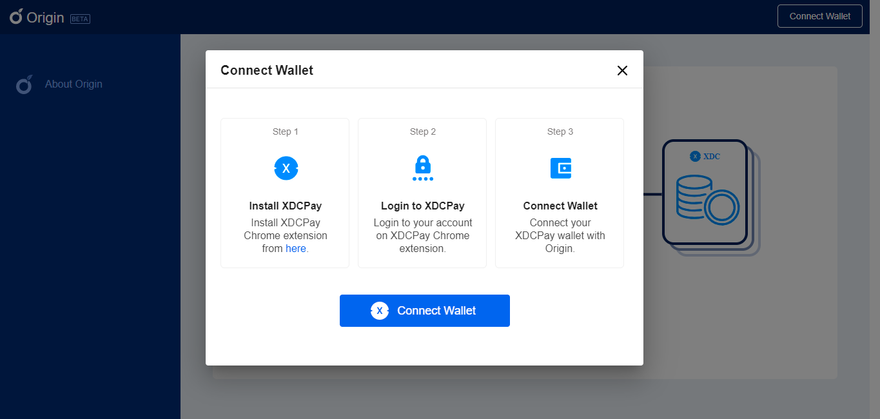Click the XDCPay logo icon in Step 1

point(286,168)
